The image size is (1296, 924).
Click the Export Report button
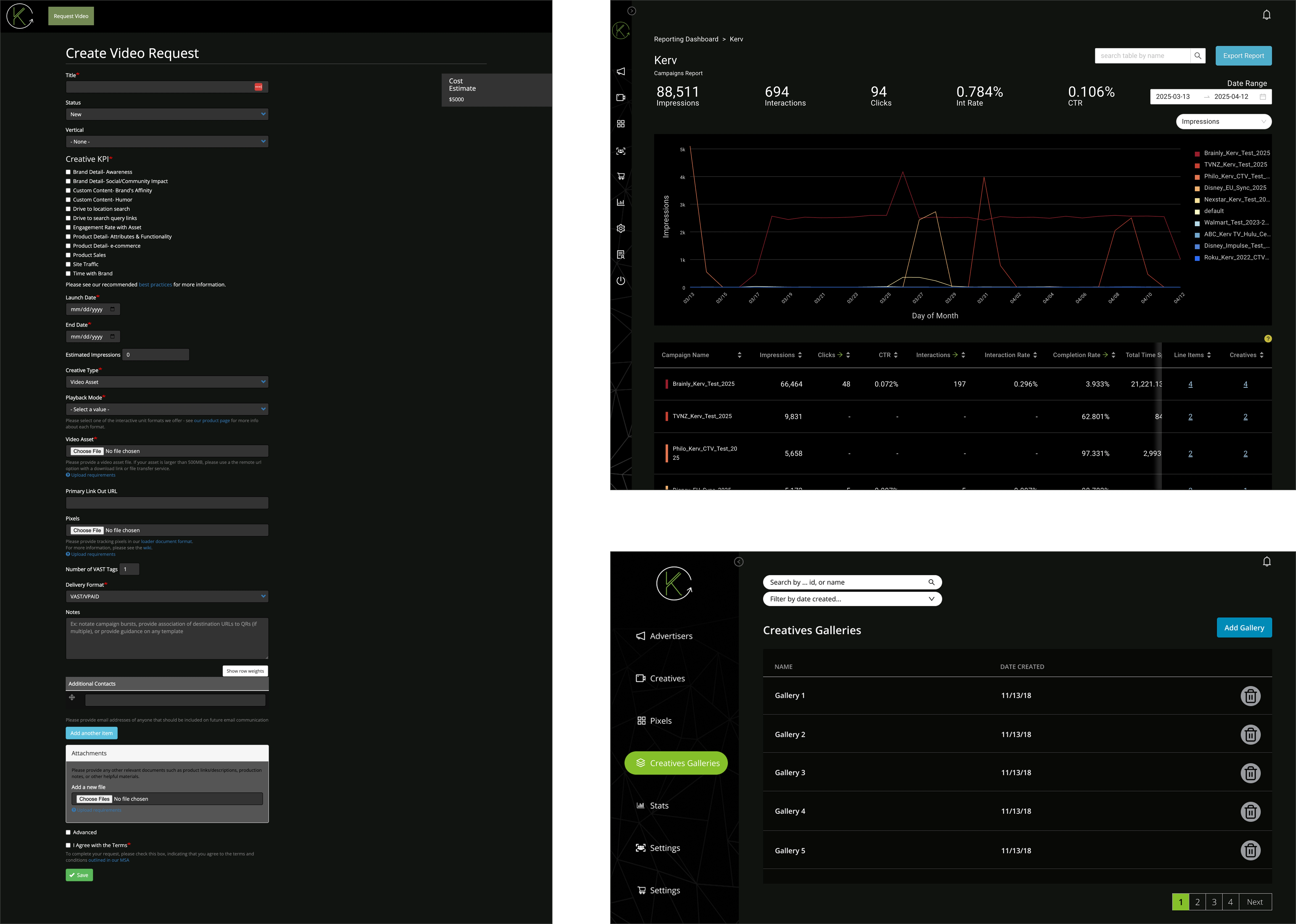click(1244, 56)
